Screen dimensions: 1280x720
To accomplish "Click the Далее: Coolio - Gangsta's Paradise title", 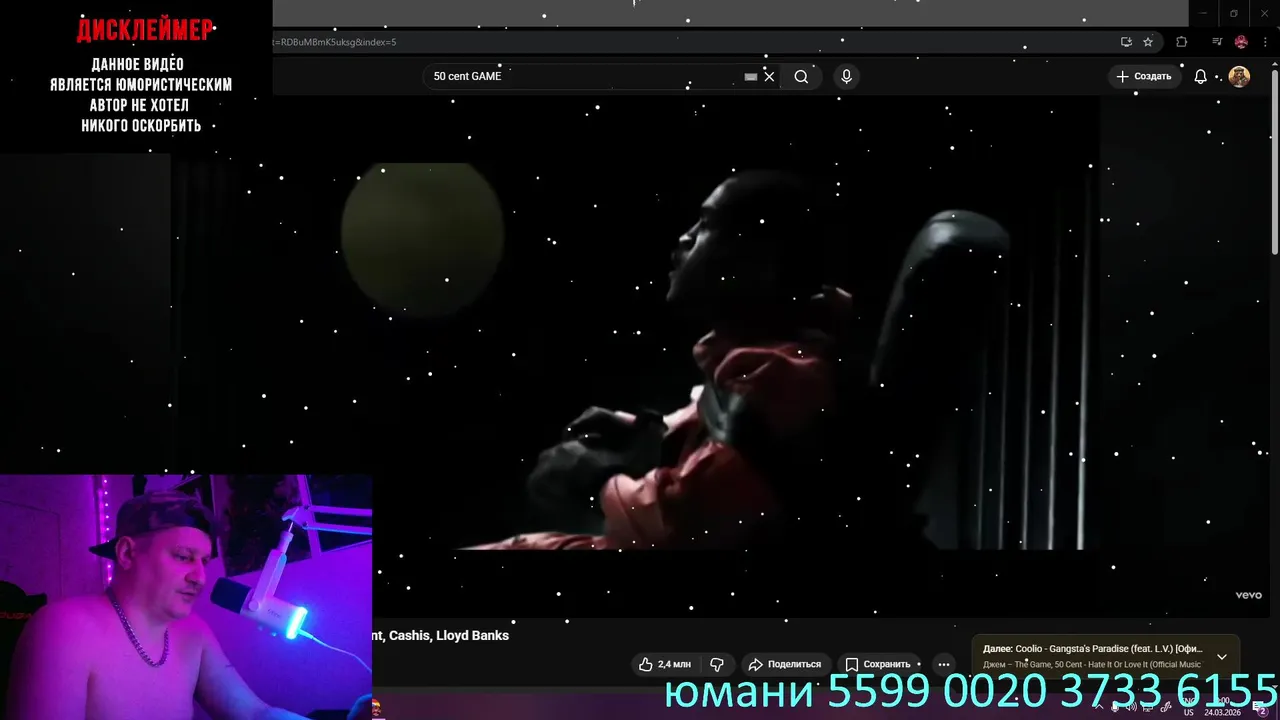I will pyautogui.click(x=1092, y=649).
